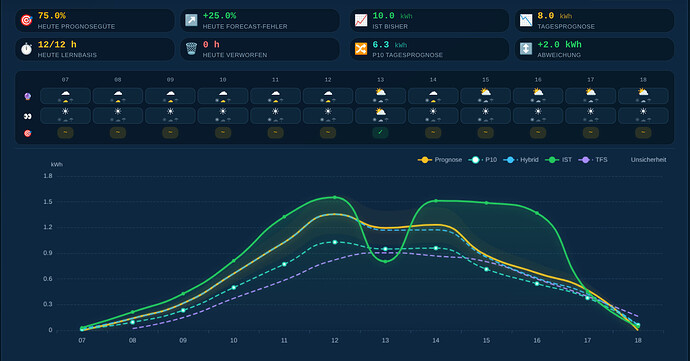This screenshot has width=690, height=361.
Task: Click the up-down arrow icon beside Abweichung
Action: click(x=526, y=49)
